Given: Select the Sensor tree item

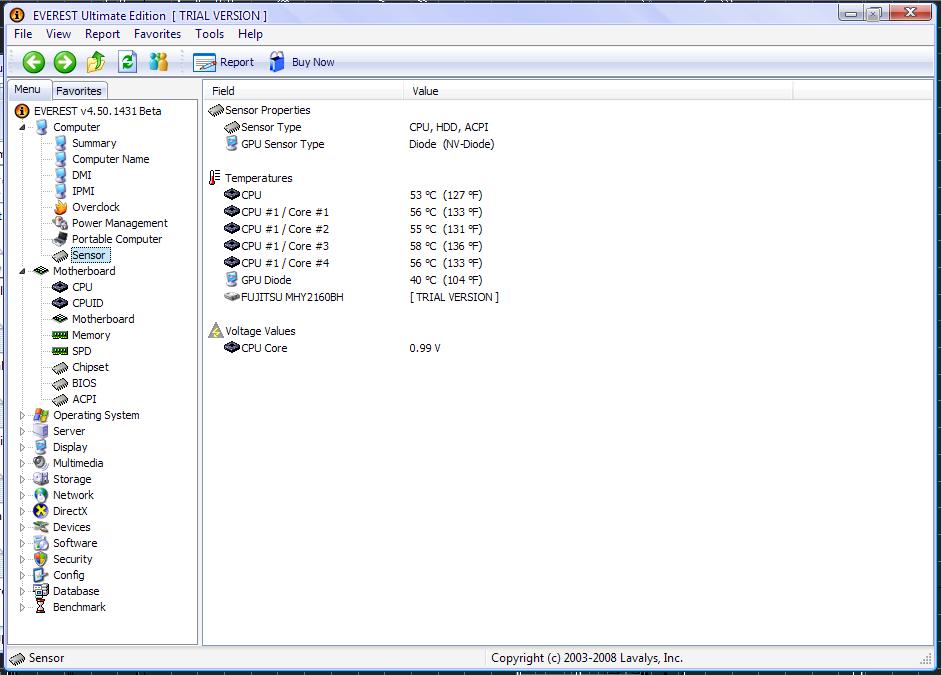Looking at the screenshot, I should point(89,255).
